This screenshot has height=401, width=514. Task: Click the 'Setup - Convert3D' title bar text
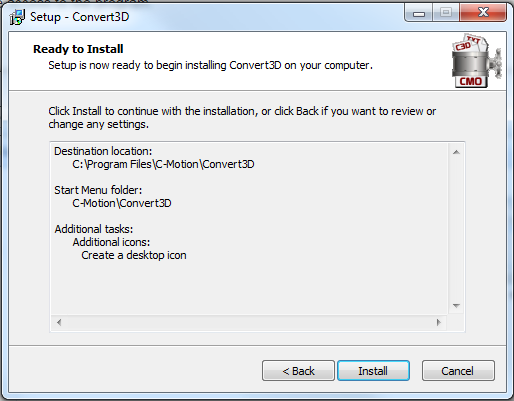(x=80, y=17)
